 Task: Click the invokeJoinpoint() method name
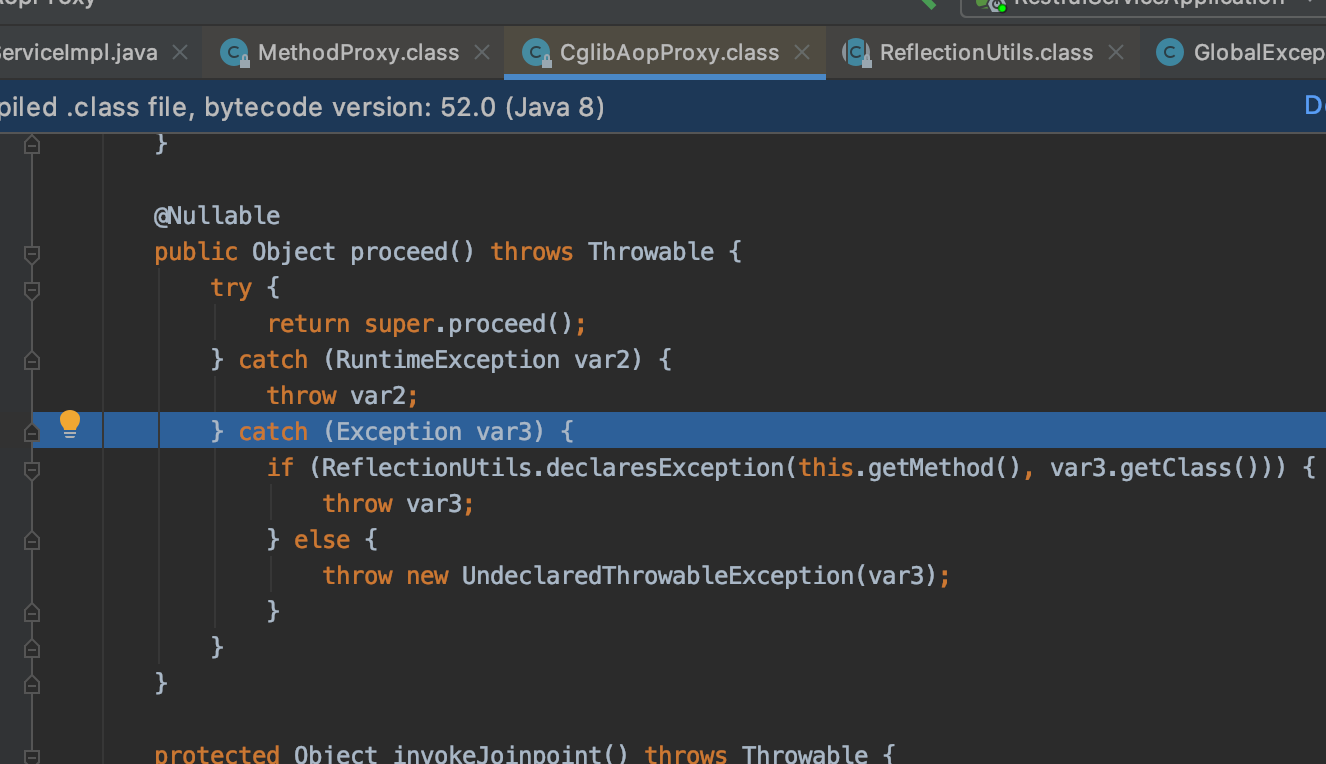pyautogui.click(x=512, y=754)
